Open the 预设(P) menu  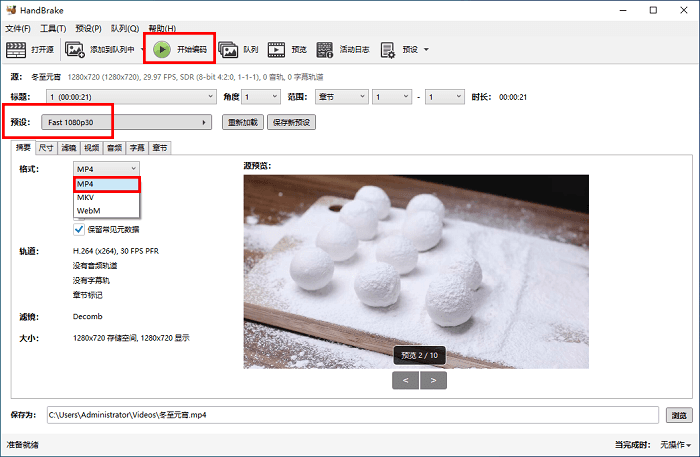point(88,29)
